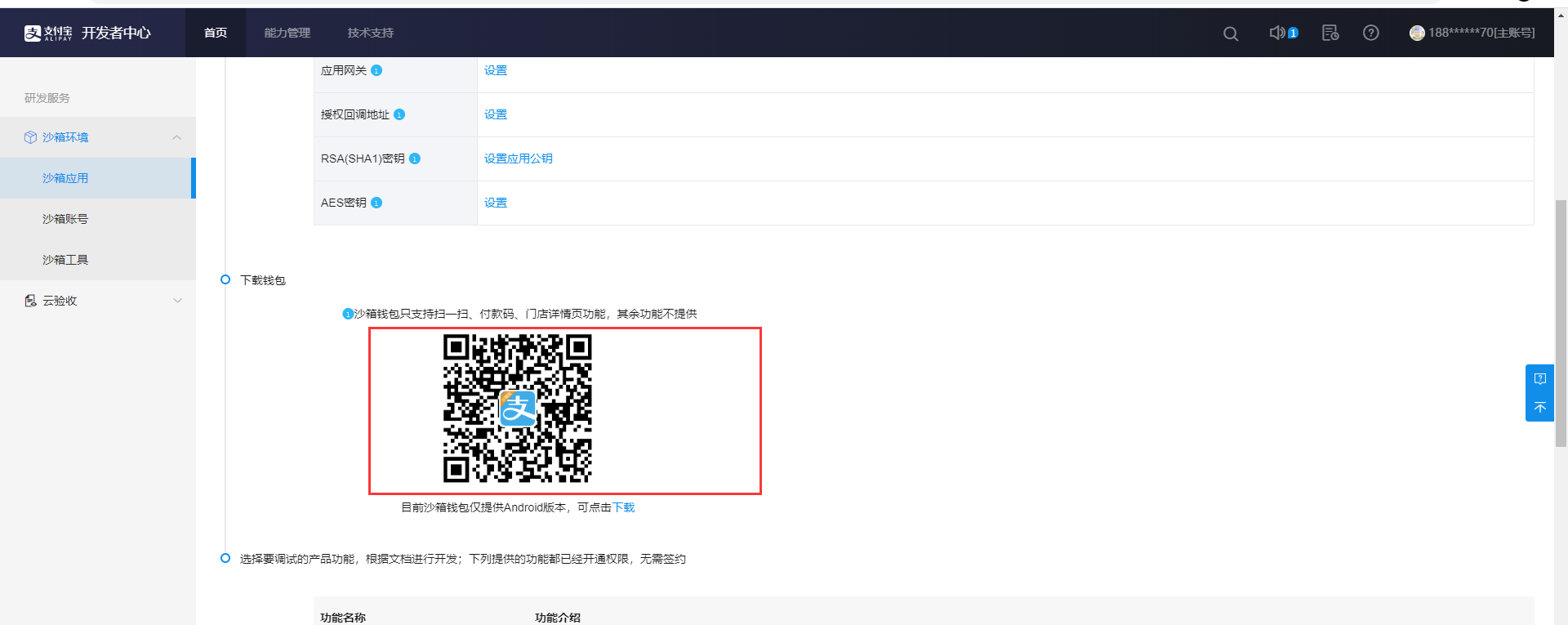
Task: Click 研发服务 sidebar heading
Action: click(47, 98)
